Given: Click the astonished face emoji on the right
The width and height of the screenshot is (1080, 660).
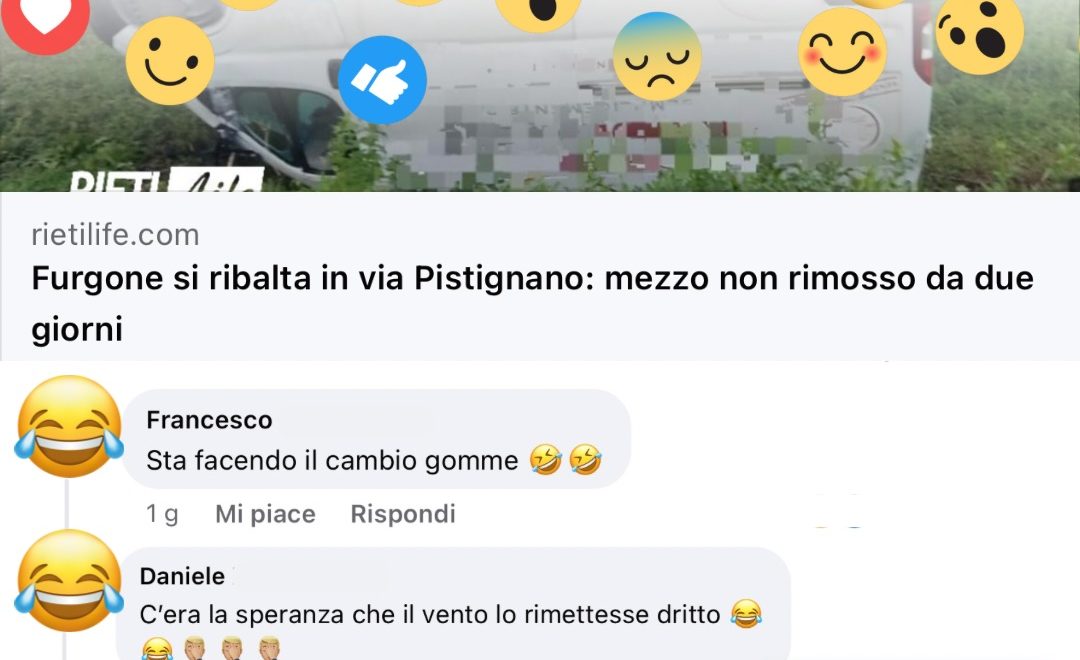Looking at the screenshot, I should click(x=979, y=32).
